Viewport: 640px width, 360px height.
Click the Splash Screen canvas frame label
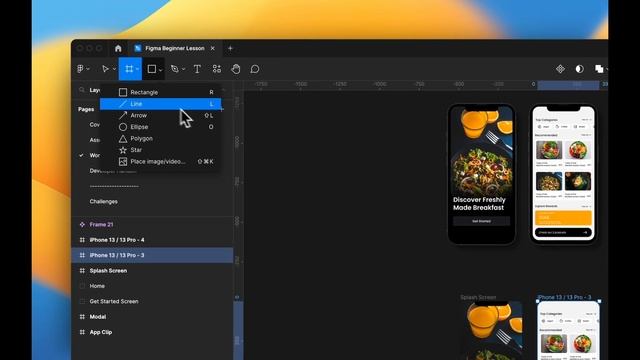coord(478,298)
